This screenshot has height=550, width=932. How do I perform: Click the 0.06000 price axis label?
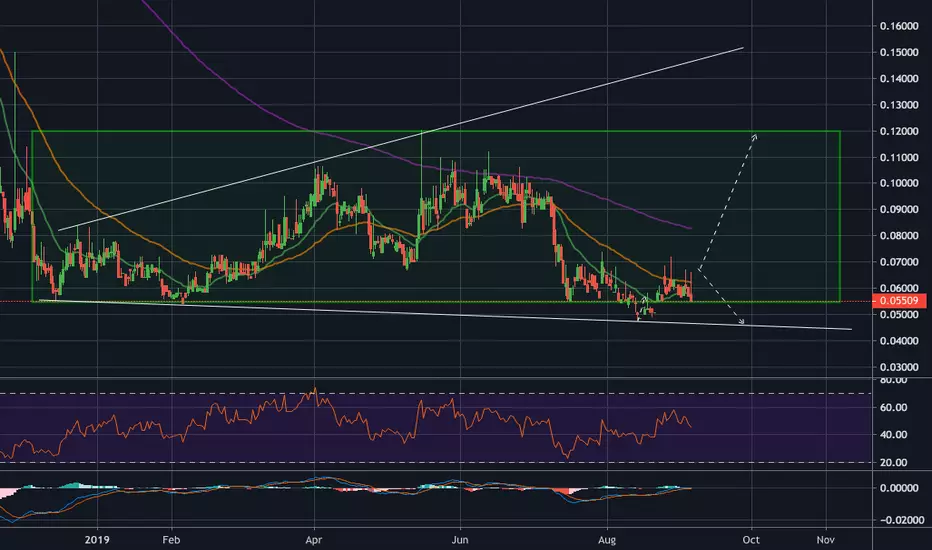(899, 288)
